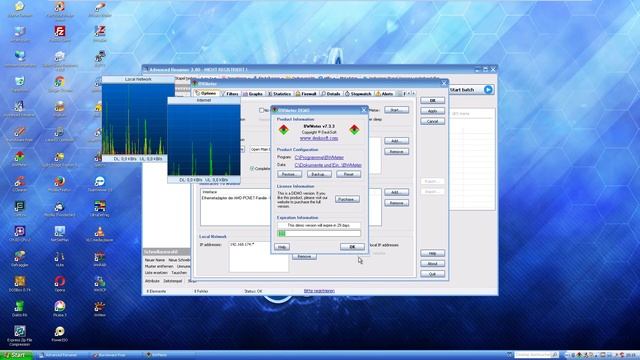Open the www.desksoft.com link
640x360 pixels.
click(319, 138)
